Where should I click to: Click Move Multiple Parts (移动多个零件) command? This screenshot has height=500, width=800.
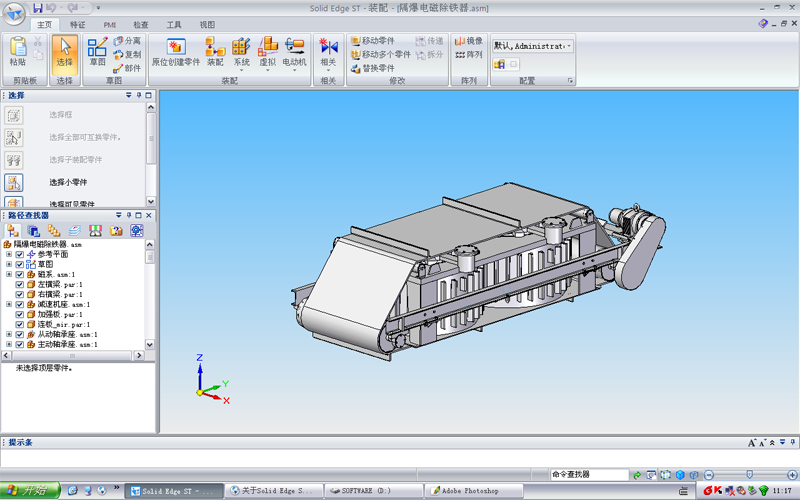pyautogui.click(x=381, y=55)
